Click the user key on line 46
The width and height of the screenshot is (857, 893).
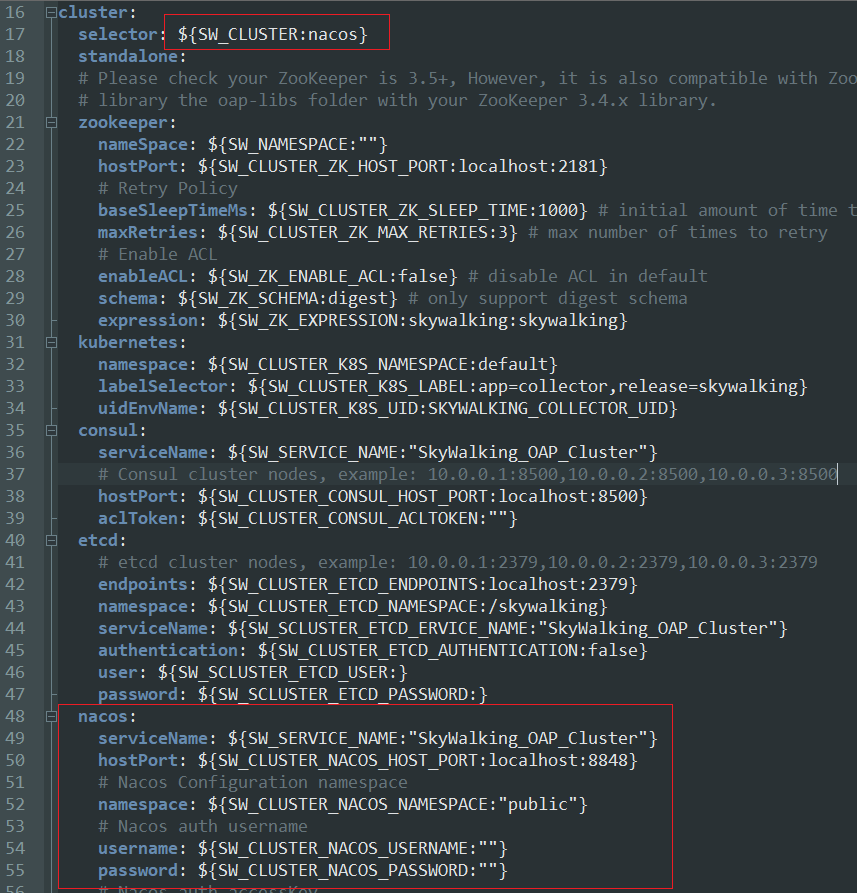coord(118,673)
